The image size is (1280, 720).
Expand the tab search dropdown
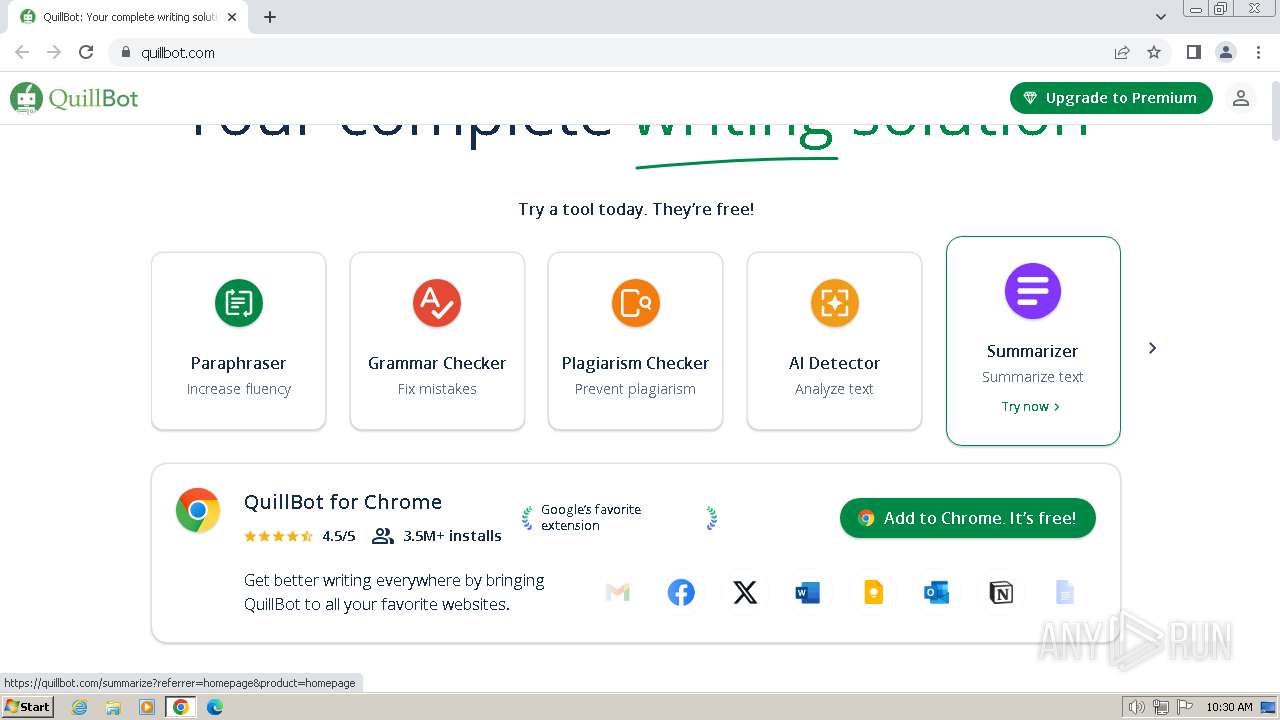point(1160,16)
